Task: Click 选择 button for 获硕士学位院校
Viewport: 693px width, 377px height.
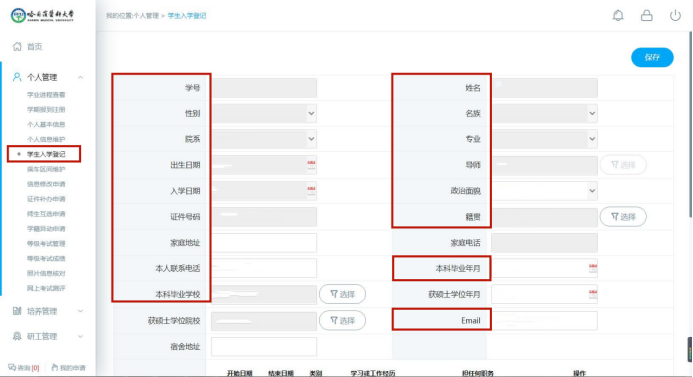Action: [342, 320]
